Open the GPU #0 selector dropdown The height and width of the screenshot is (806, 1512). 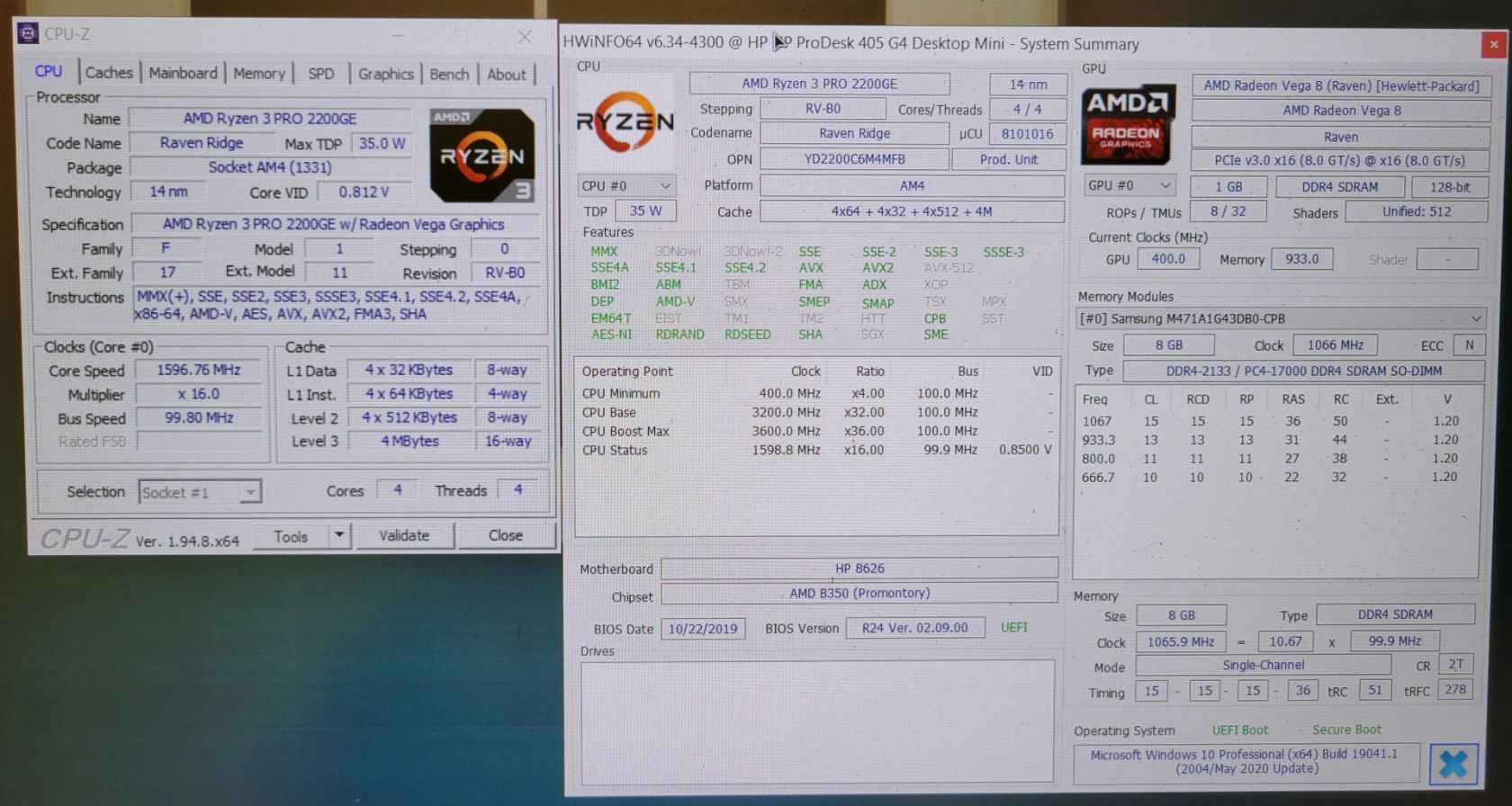tap(1129, 185)
